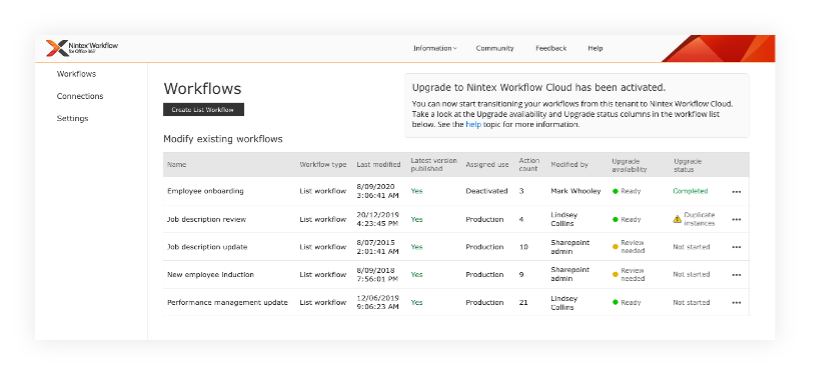Click the Create List Workflow button
The image size is (823, 375).
click(204, 110)
